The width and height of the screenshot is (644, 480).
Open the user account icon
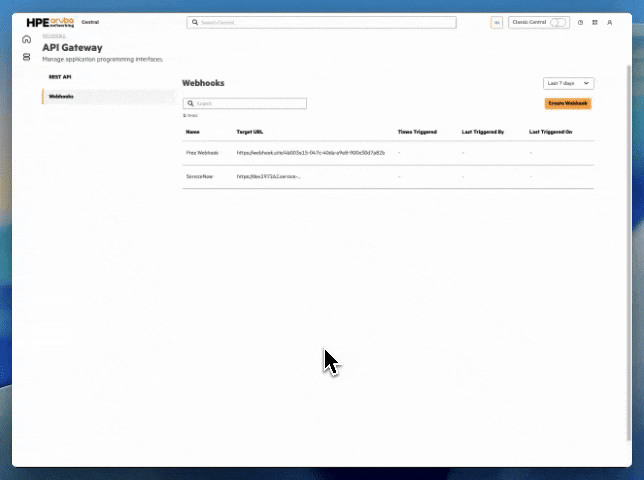(610, 23)
